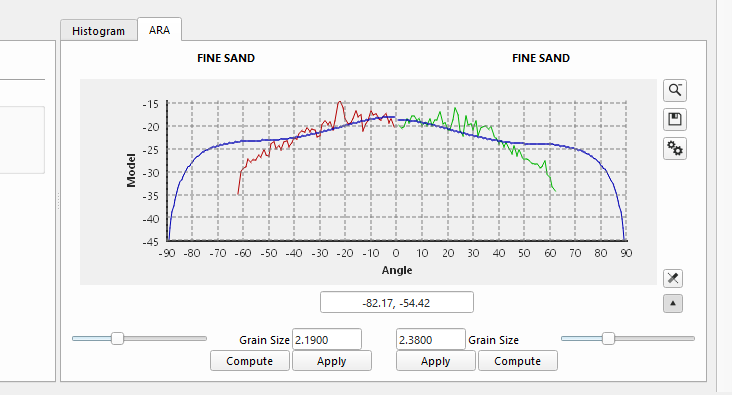732x395 pixels.
Task: Click the right grain size slider handle
Action: (x=608, y=339)
